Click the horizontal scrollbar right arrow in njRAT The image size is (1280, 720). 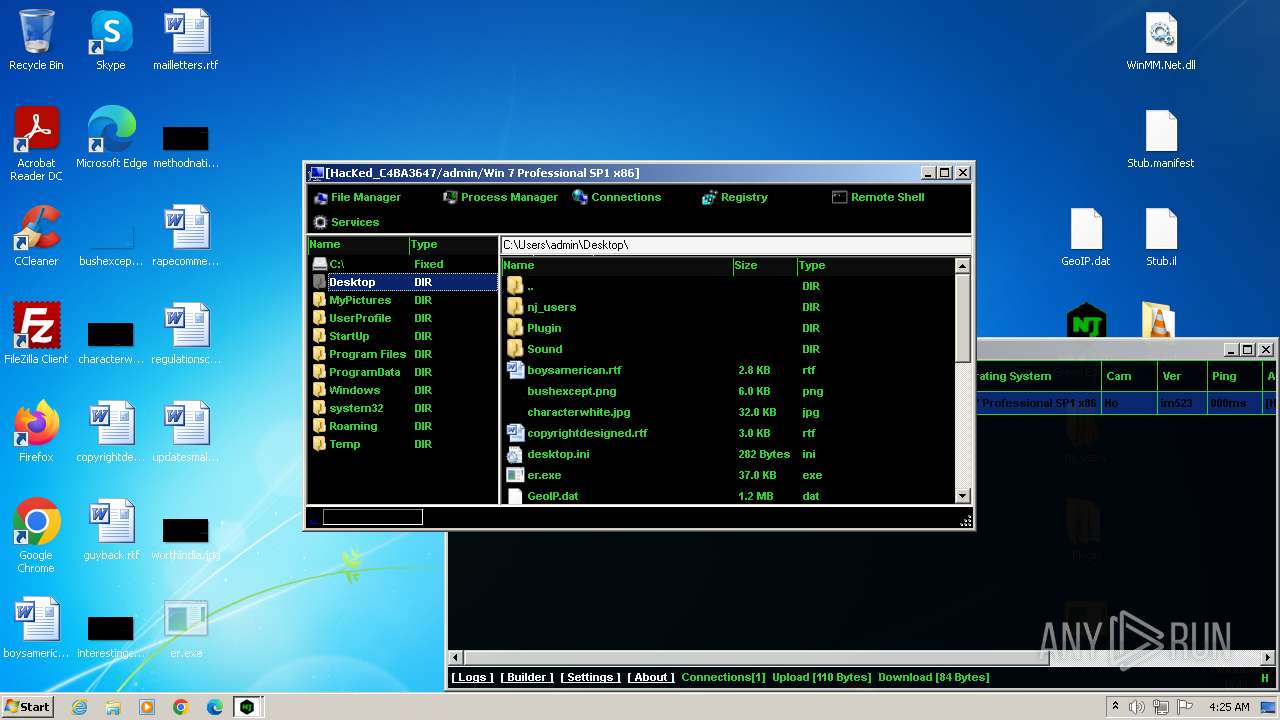(x=1268, y=657)
